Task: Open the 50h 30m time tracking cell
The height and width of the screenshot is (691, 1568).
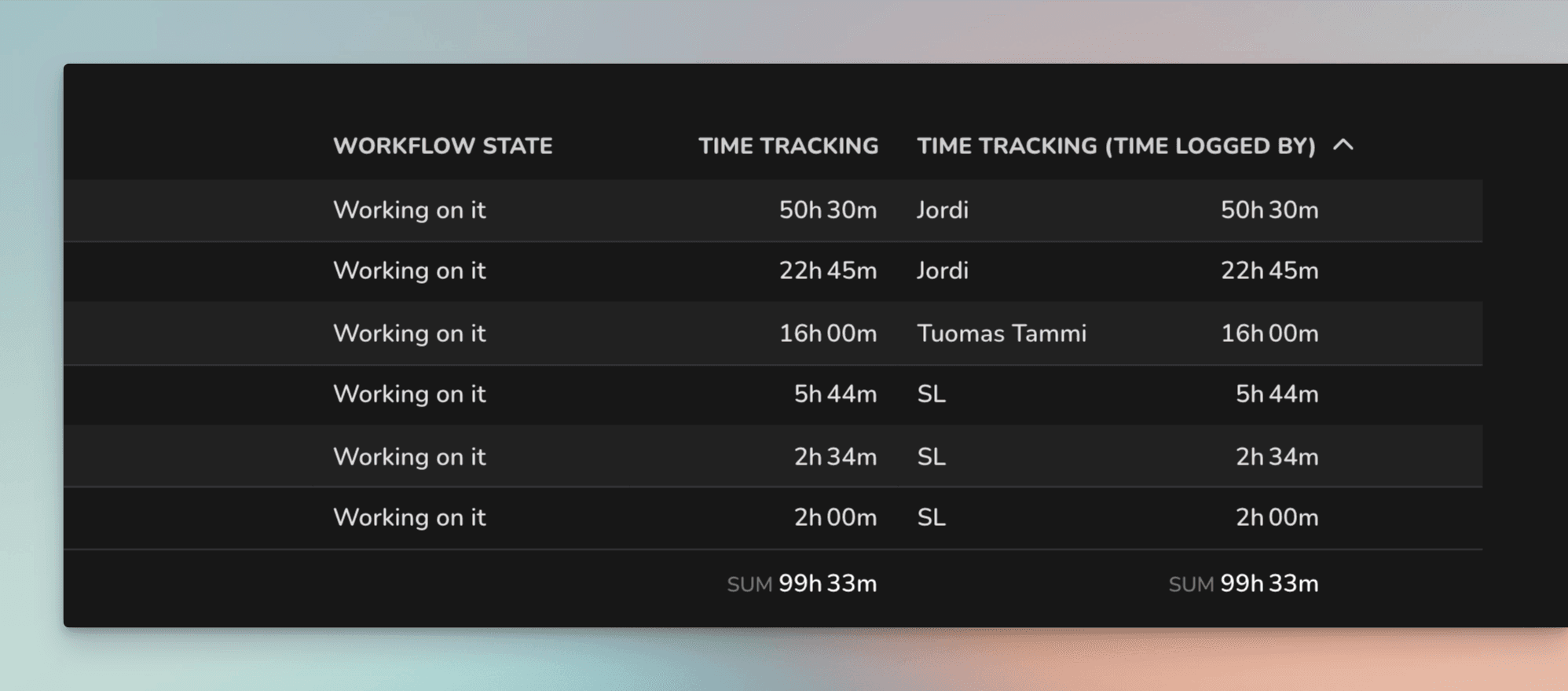Action: pyautogui.click(x=828, y=210)
